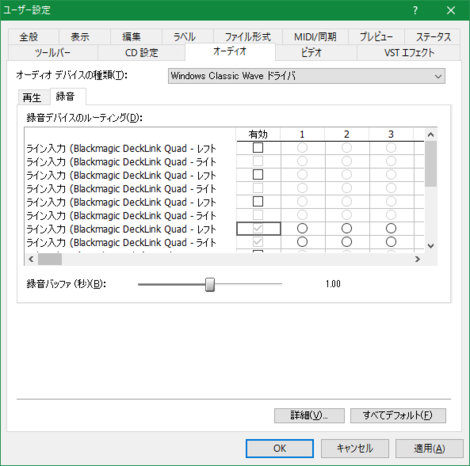Click horizontal scroll left arrow
The image size is (470, 466).
pos(31,259)
